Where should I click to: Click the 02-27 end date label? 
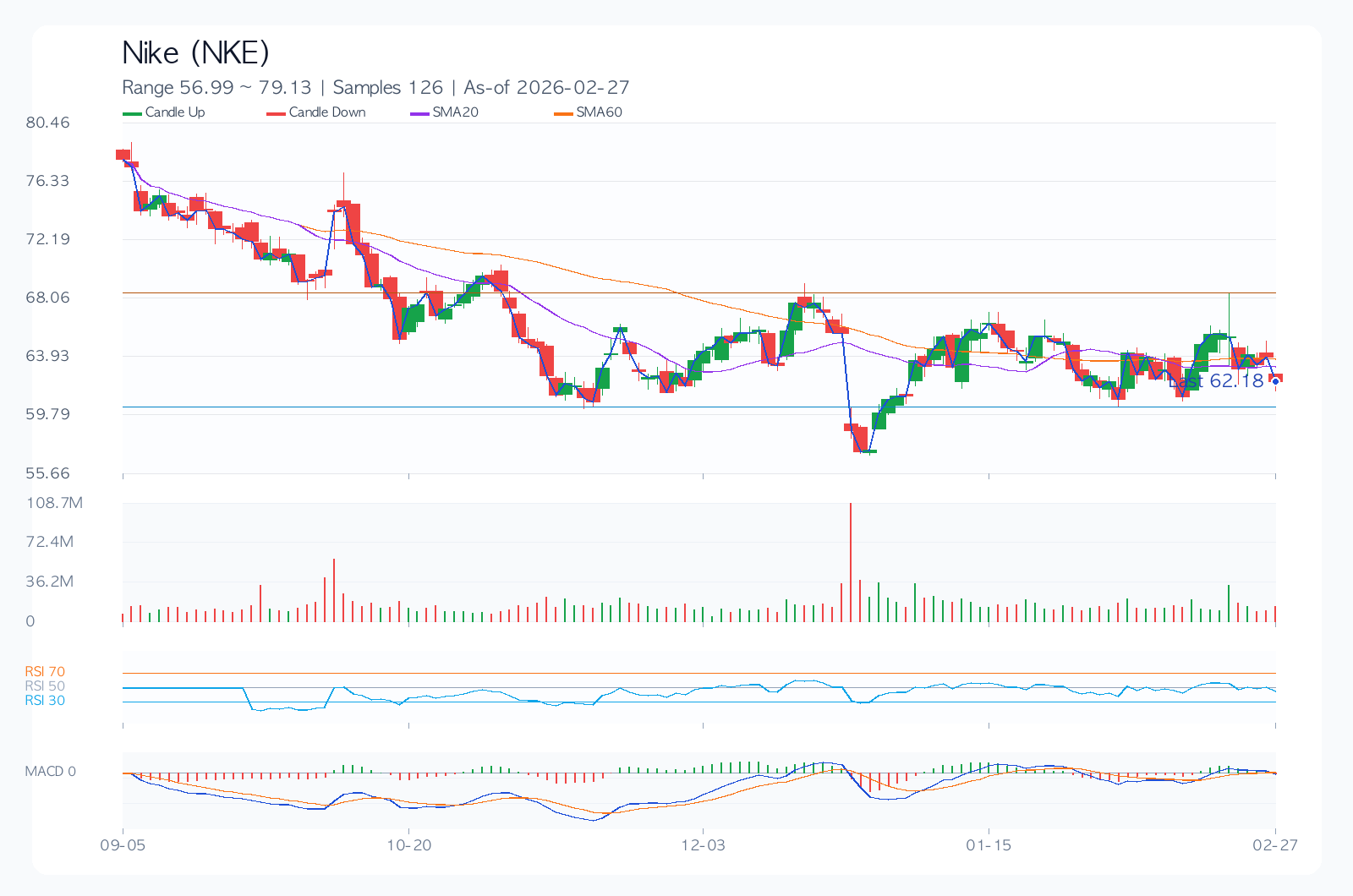click(x=1274, y=845)
